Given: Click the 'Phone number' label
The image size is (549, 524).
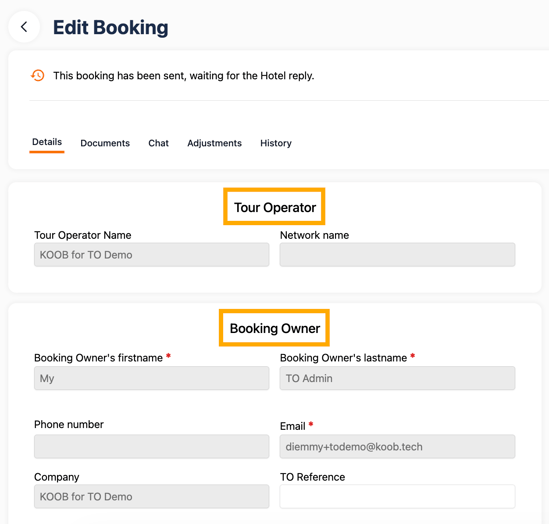Looking at the screenshot, I should (x=69, y=425).
